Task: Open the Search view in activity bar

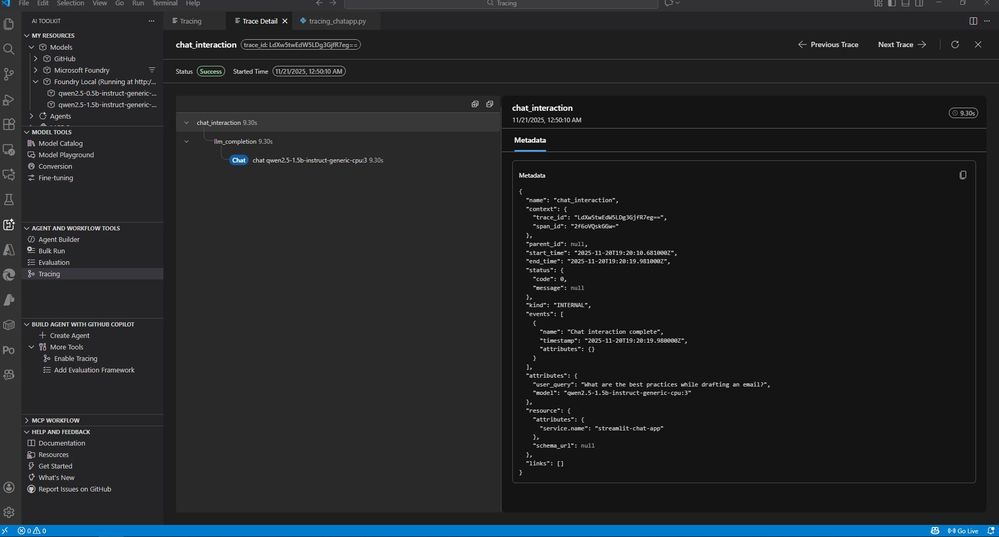Action: (9, 48)
